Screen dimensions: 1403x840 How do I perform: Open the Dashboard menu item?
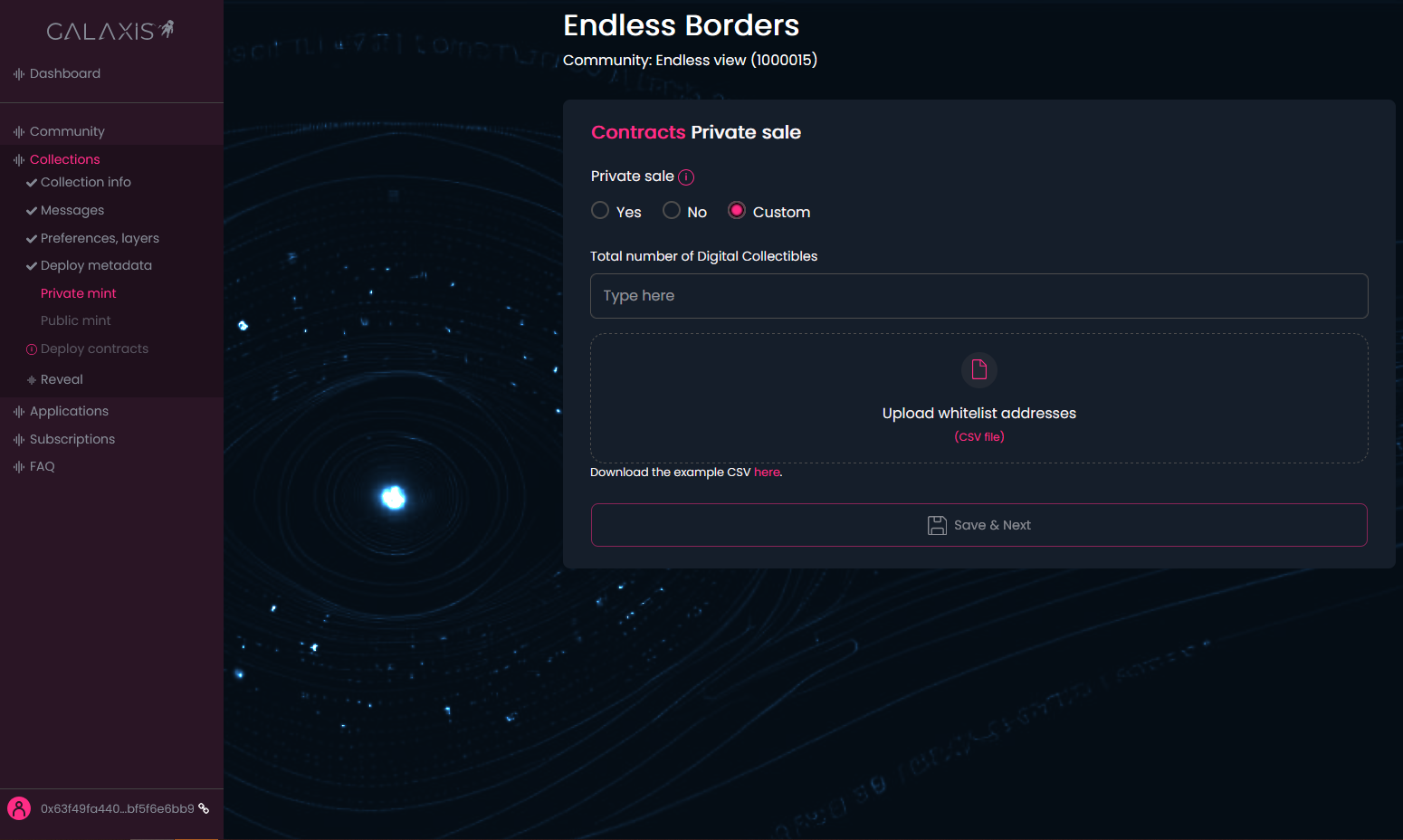[64, 73]
